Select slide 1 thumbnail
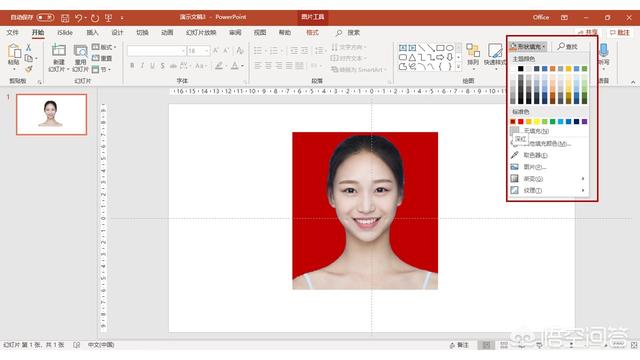The height and width of the screenshot is (360, 640). click(51, 114)
